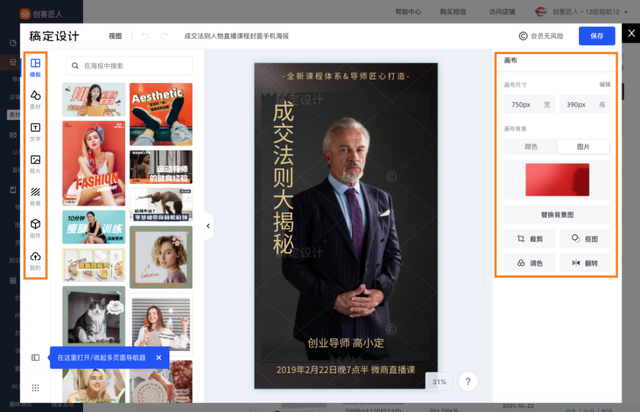640x412 pixels.
Task: Collapse the template panel with arrow handle
Action: point(208,226)
